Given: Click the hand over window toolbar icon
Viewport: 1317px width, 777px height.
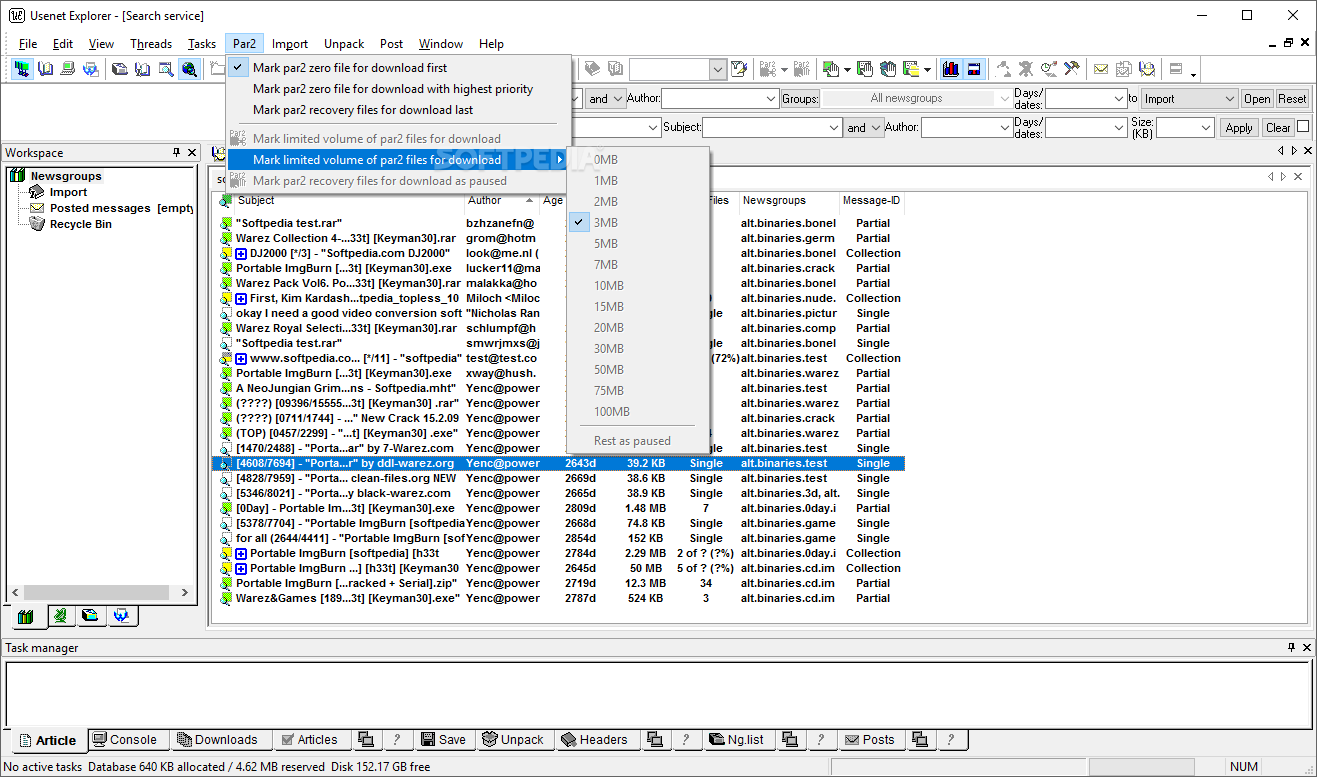Looking at the screenshot, I should point(866,69).
